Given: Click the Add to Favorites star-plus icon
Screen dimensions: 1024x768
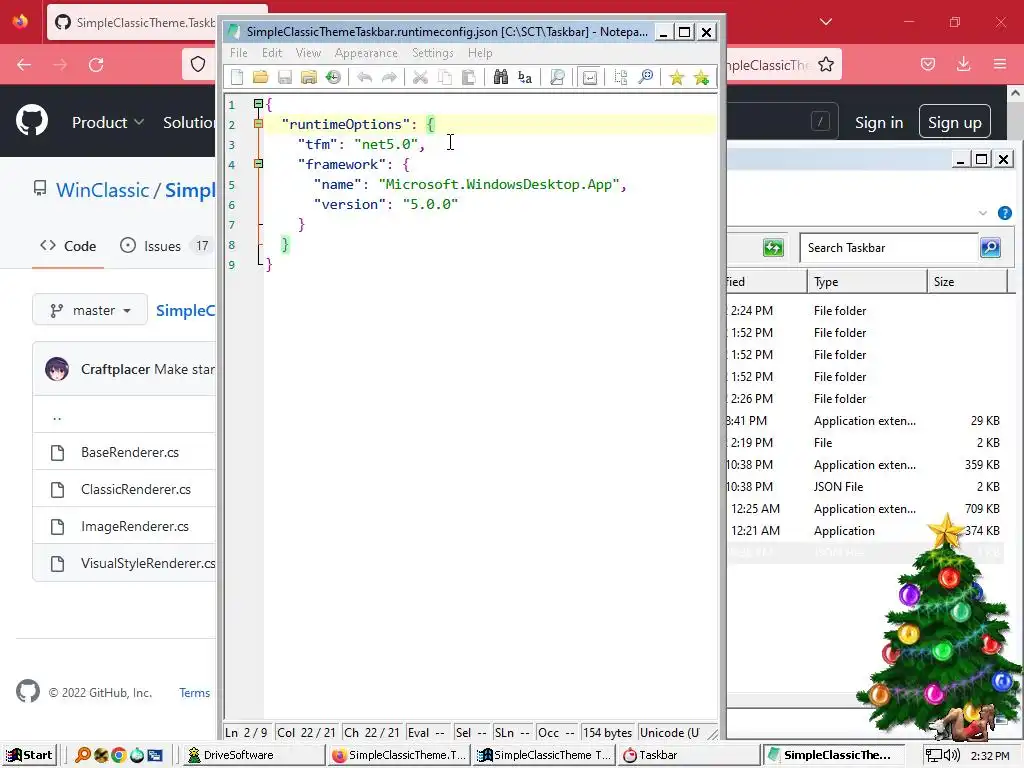Looking at the screenshot, I should [701, 78].
